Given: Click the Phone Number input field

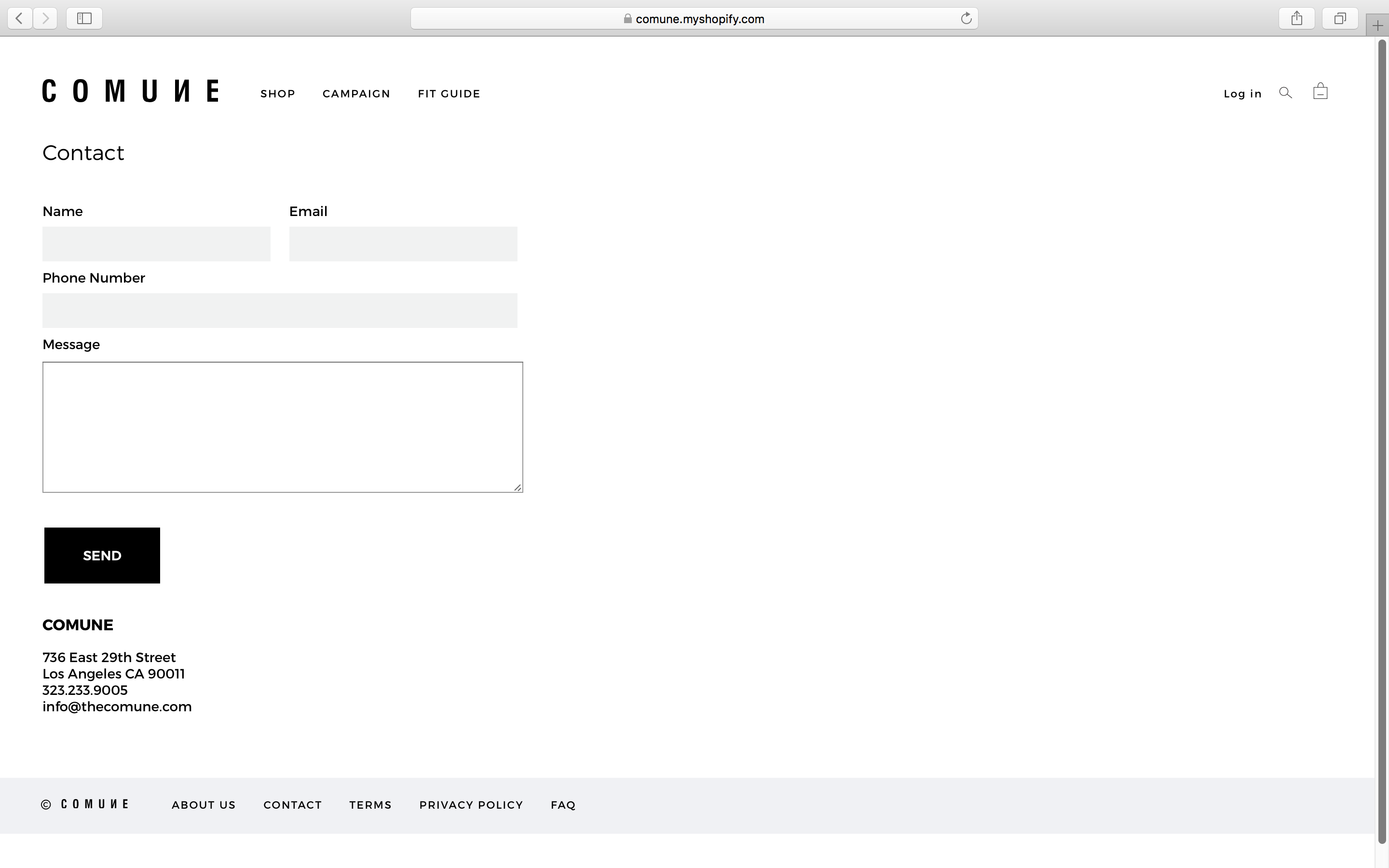Looking at the screenshot, I should [280, 311].
